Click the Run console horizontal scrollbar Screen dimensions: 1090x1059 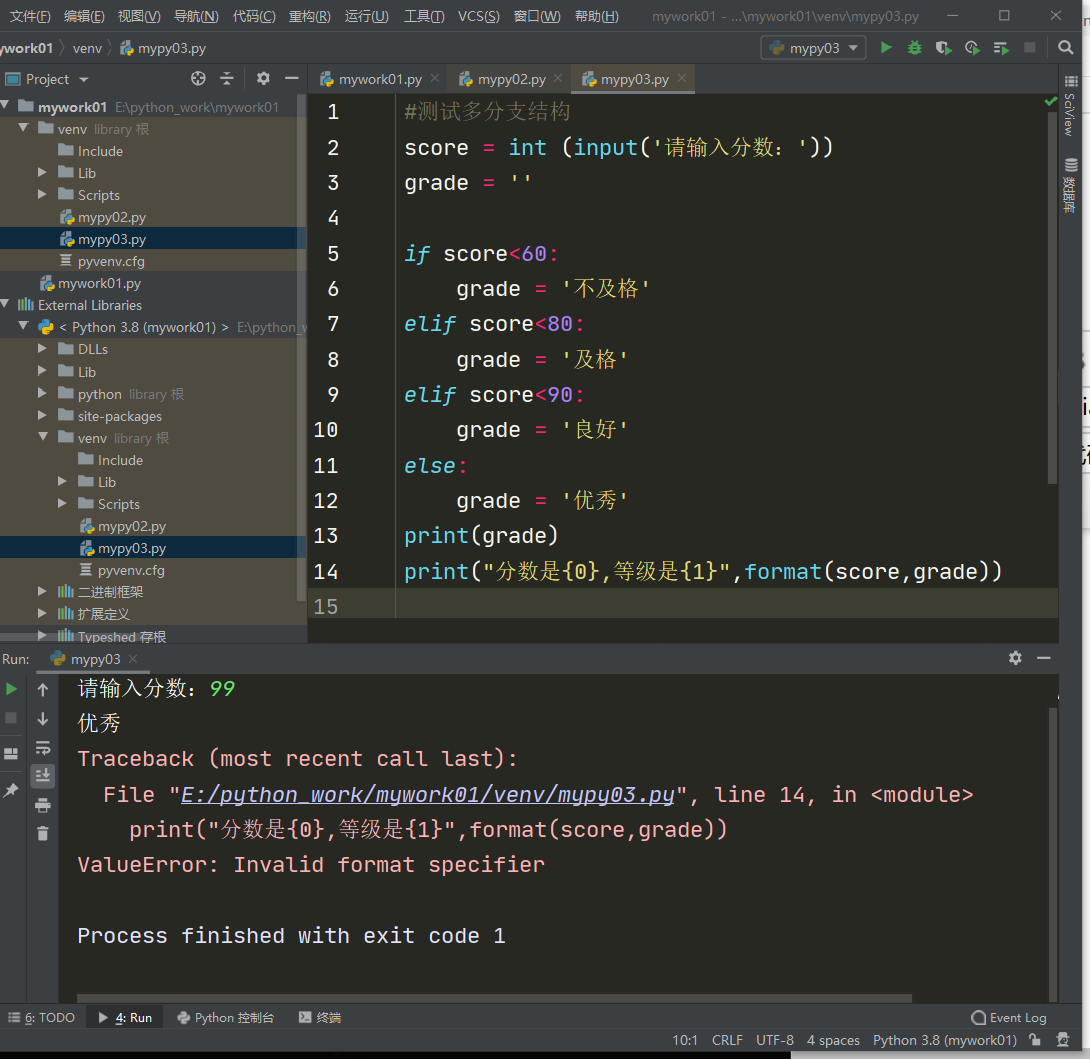(494, 998)
